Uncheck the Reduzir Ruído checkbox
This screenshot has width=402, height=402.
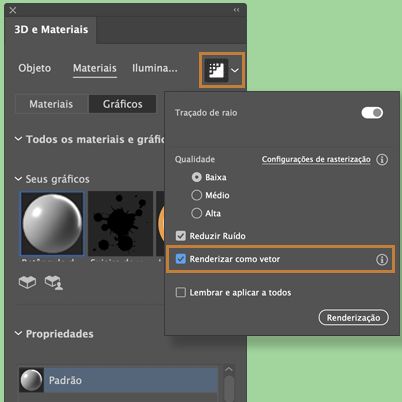click(x=181, y=236)
